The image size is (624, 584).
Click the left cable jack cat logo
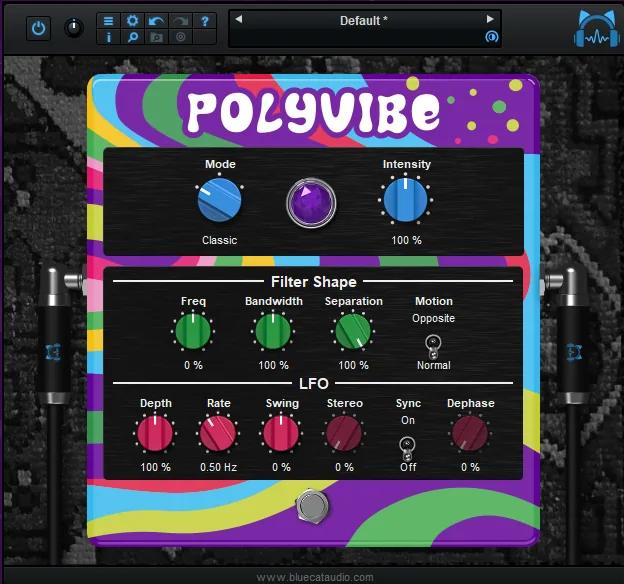(53, 352)
